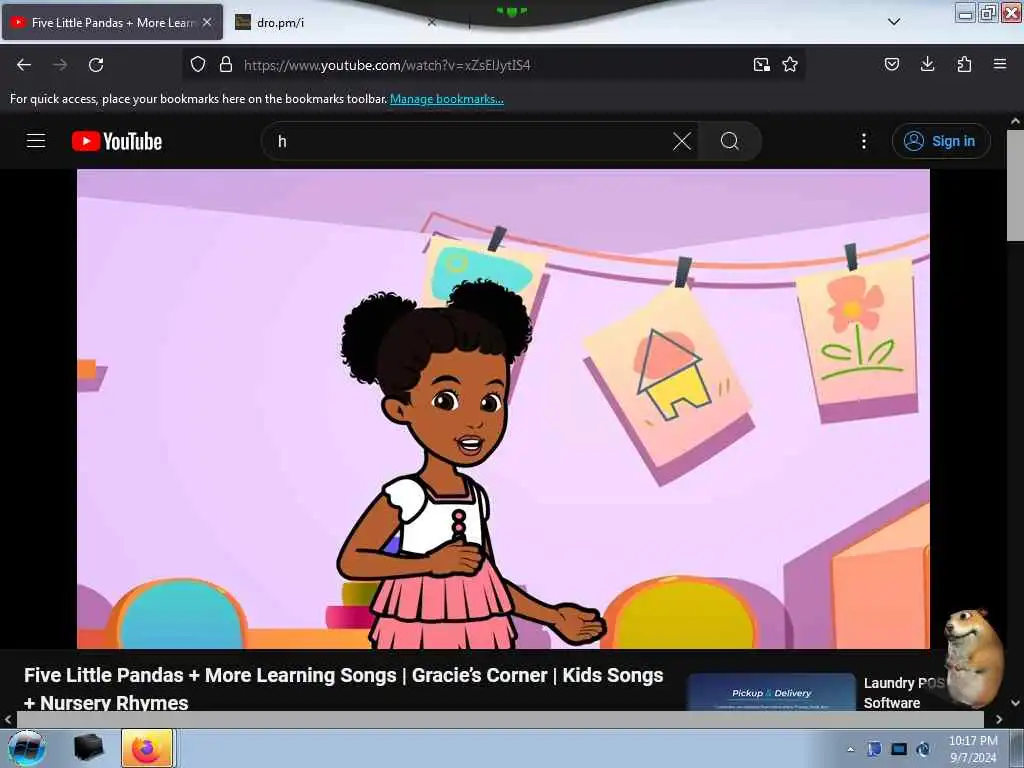Click the horizontal scroll right arrow
The image size is (1024, 768).
point(999,719)
